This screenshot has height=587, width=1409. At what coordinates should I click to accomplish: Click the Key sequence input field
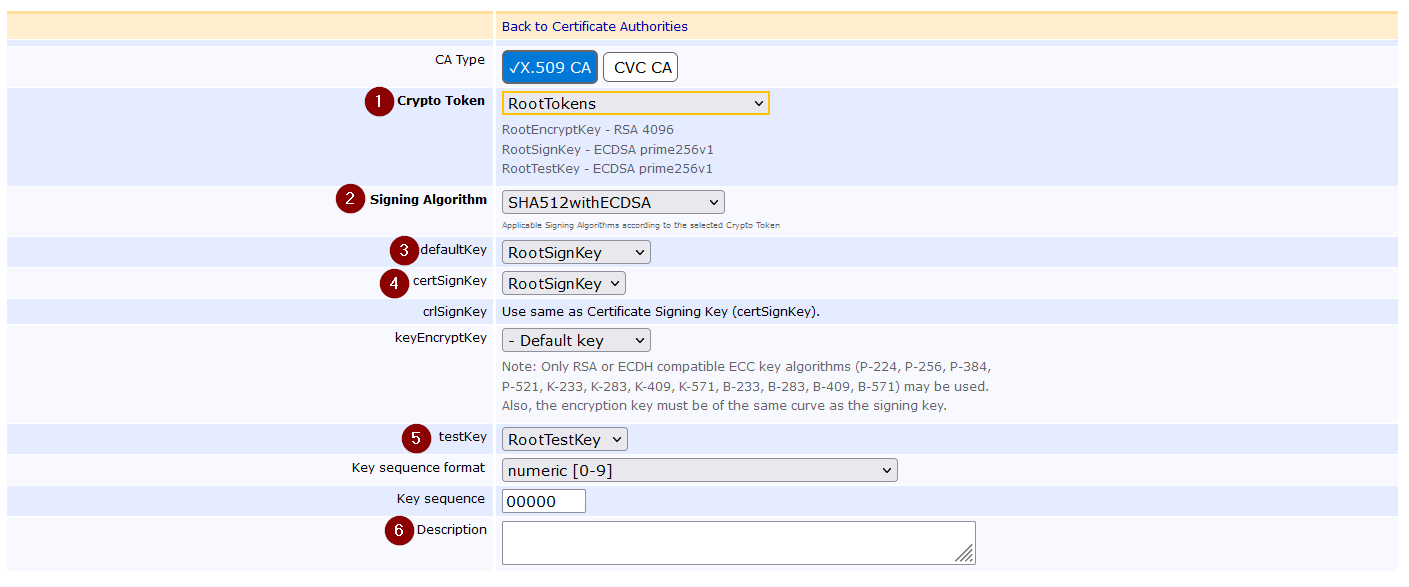coord(543,501)
